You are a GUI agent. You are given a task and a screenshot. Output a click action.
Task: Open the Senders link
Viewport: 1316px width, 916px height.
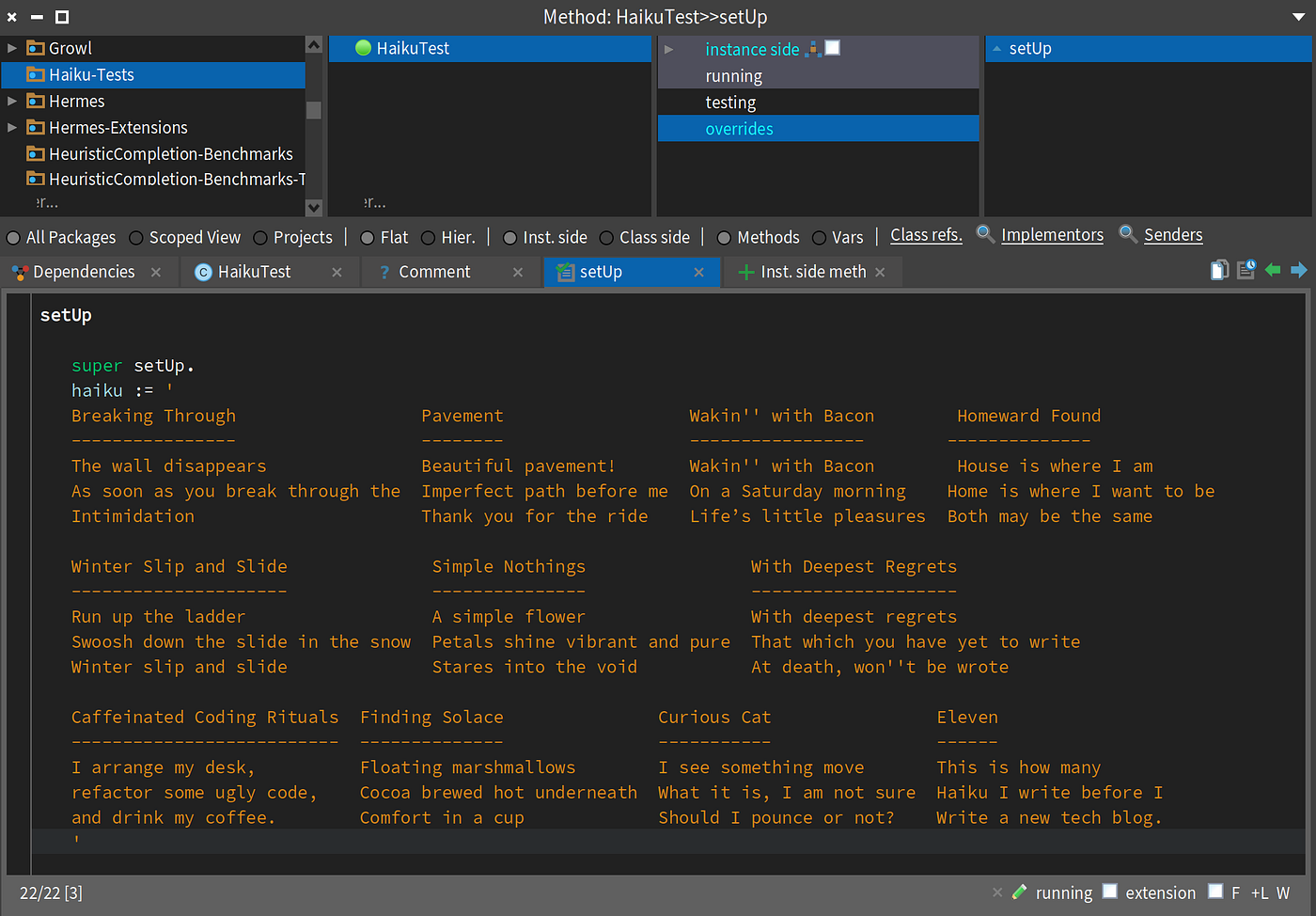(1173, 235)
